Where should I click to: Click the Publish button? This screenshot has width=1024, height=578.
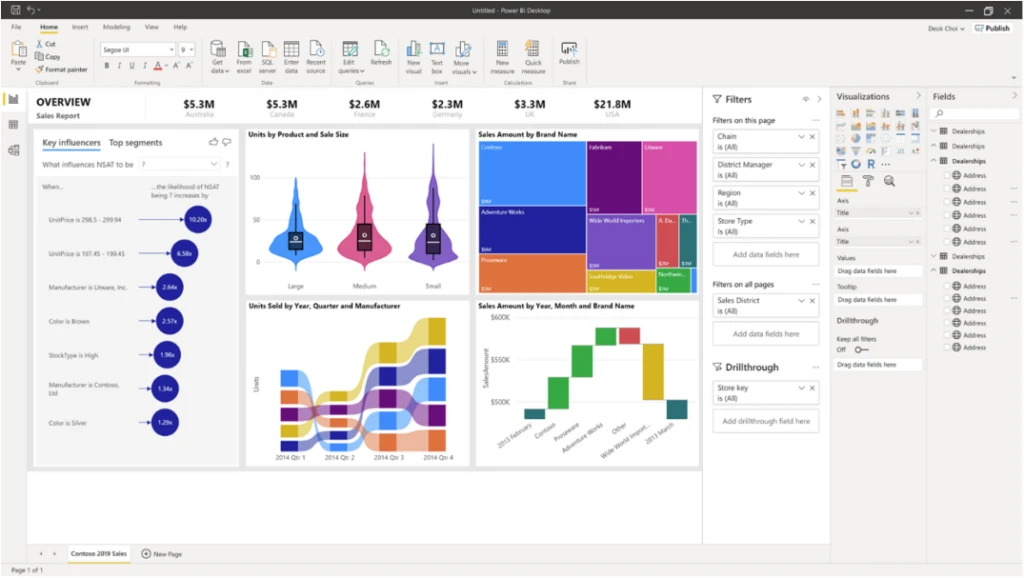coord(991,27)
